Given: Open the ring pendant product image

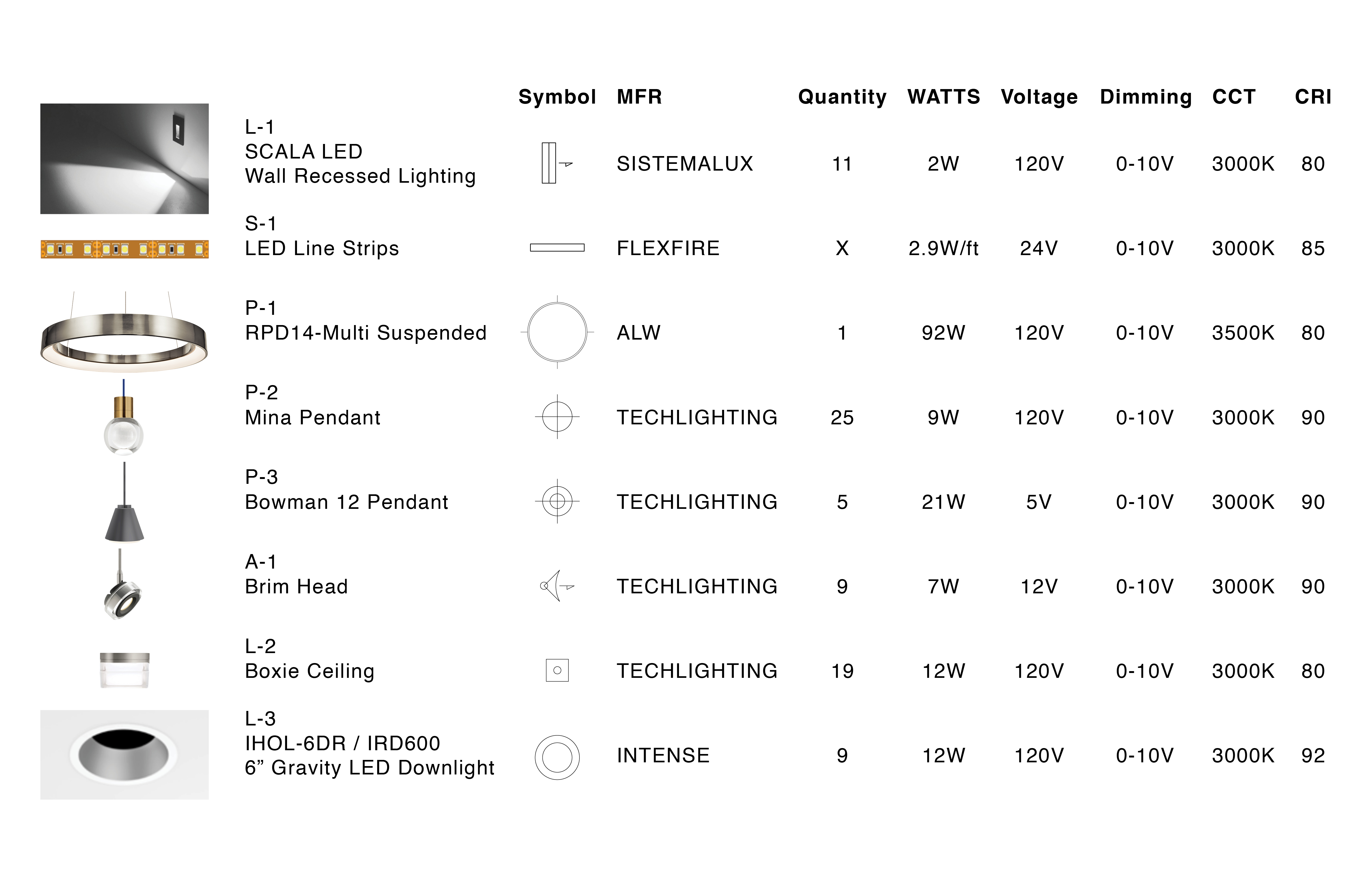Looking at the screenshot, I should [x=125, y=332].
